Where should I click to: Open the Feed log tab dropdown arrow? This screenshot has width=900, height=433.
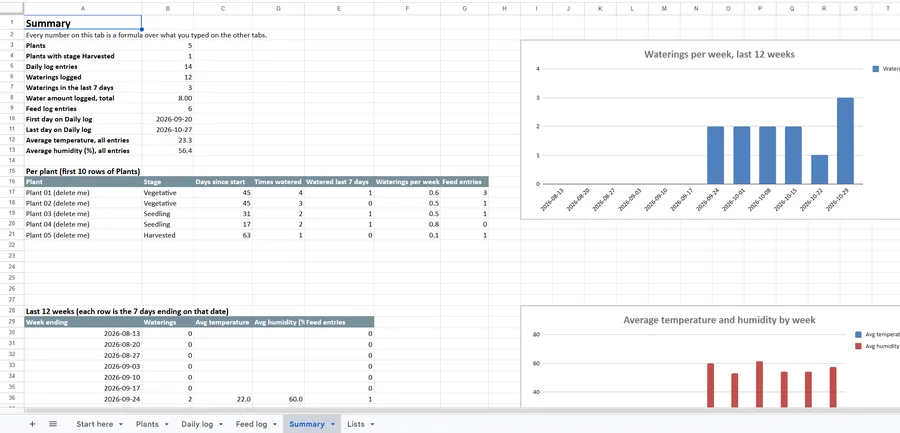pyautogui.click(x=275, y=424)
